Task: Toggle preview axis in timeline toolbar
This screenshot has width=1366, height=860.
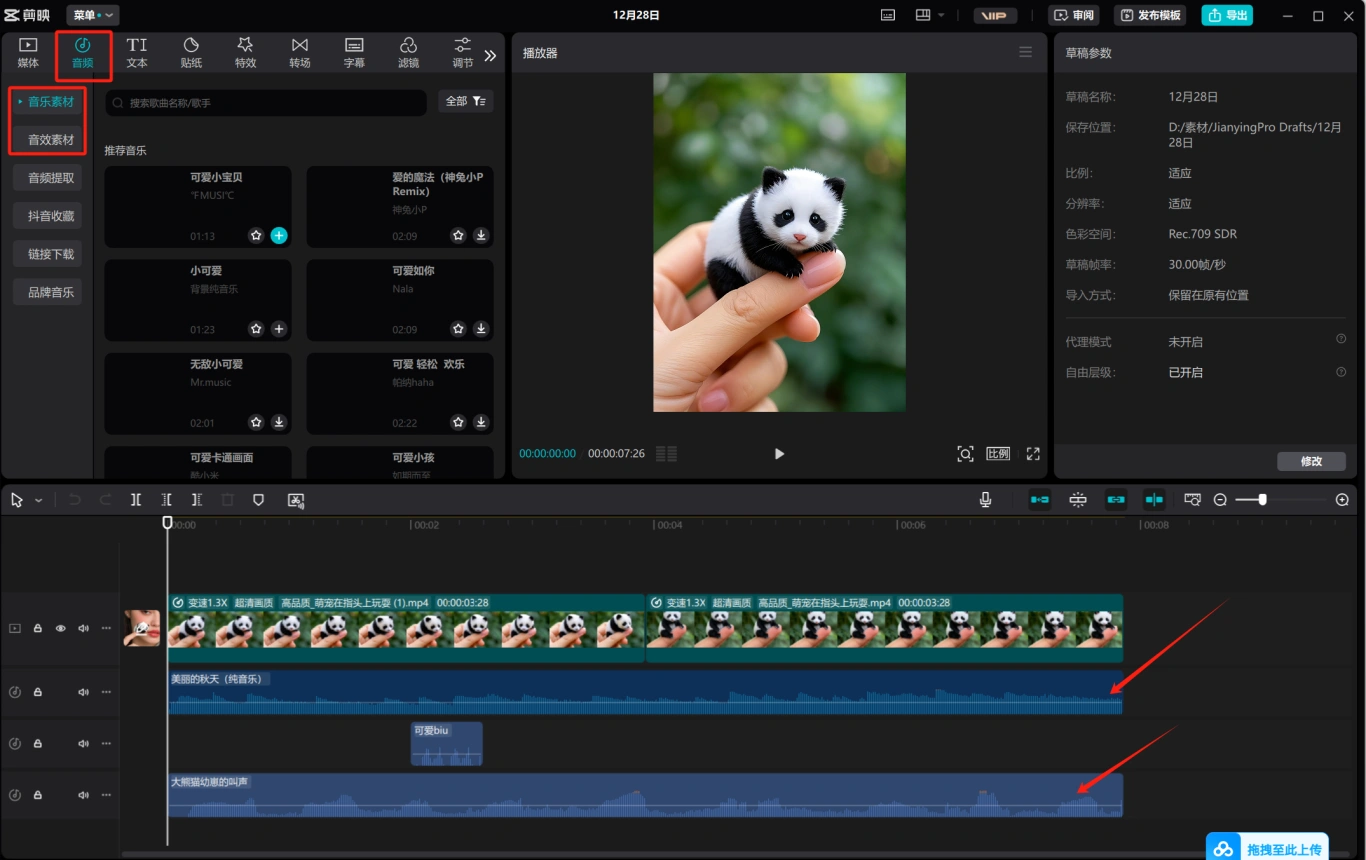Action: click(x=1154, y=499)
